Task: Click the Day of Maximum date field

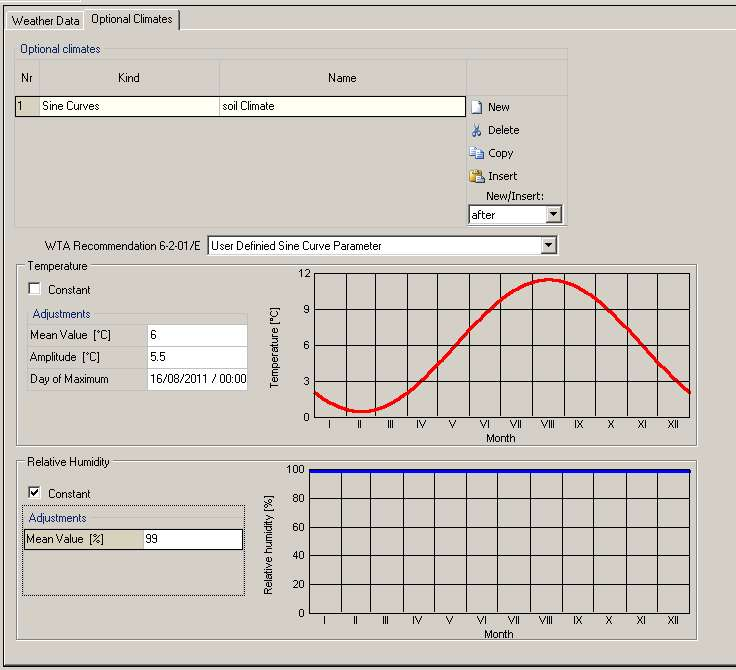Action: [x=196, y=380]
